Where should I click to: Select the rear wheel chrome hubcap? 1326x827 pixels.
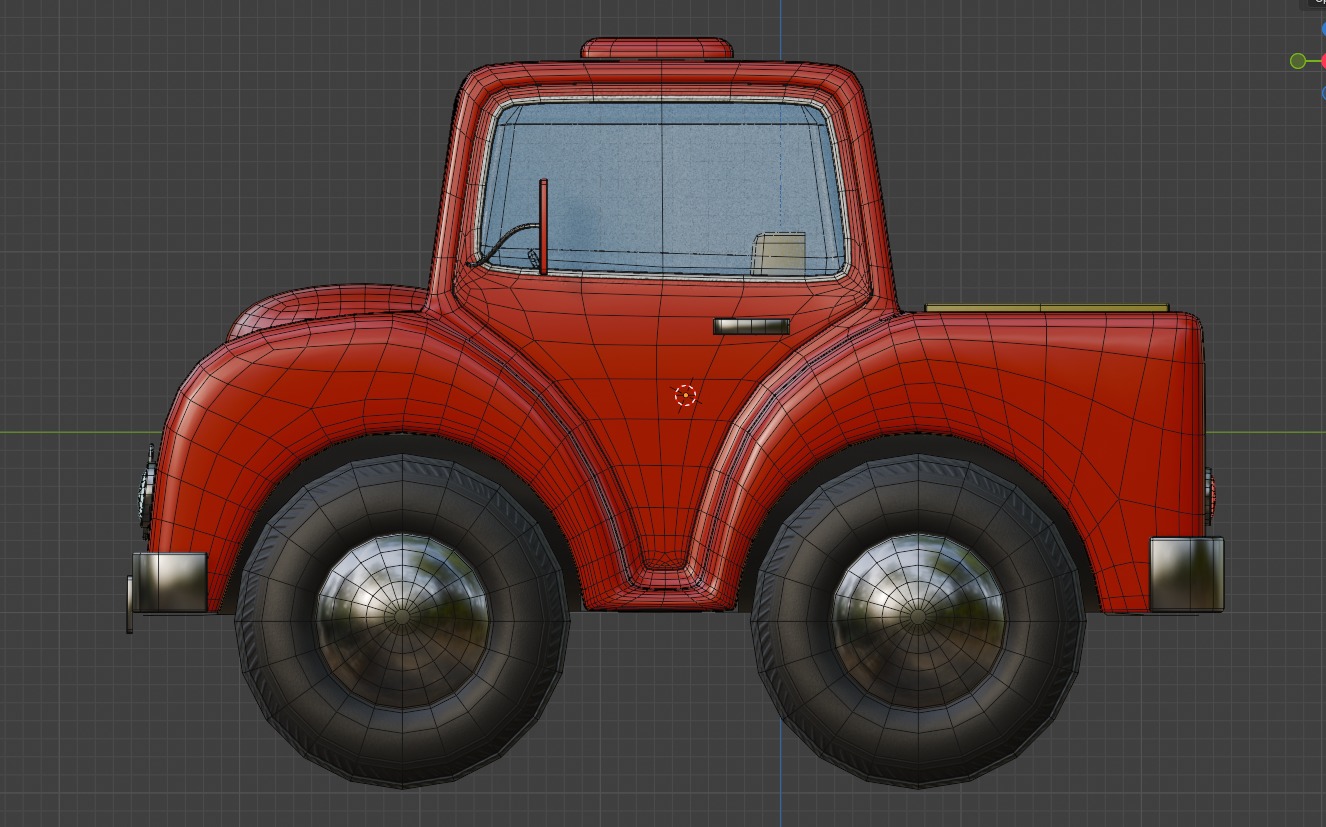[x=918, y=617]
